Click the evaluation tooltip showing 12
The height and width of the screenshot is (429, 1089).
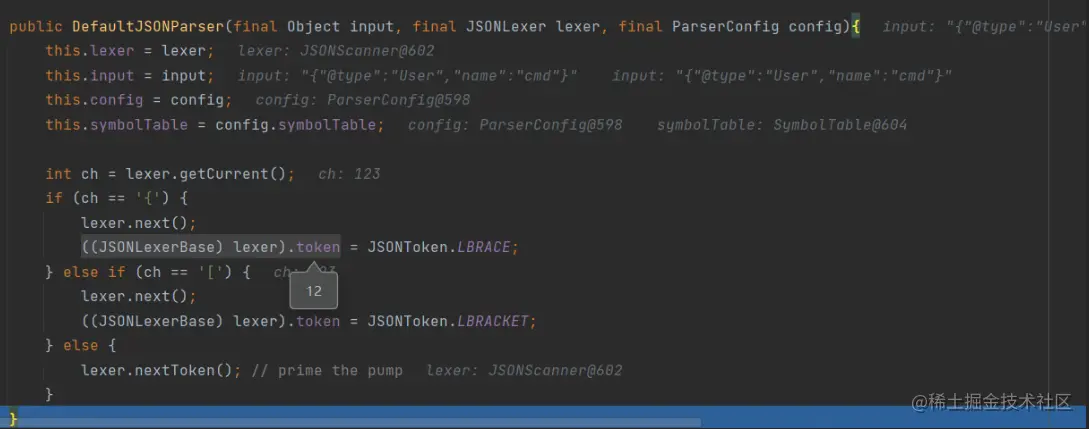(314, 291)
